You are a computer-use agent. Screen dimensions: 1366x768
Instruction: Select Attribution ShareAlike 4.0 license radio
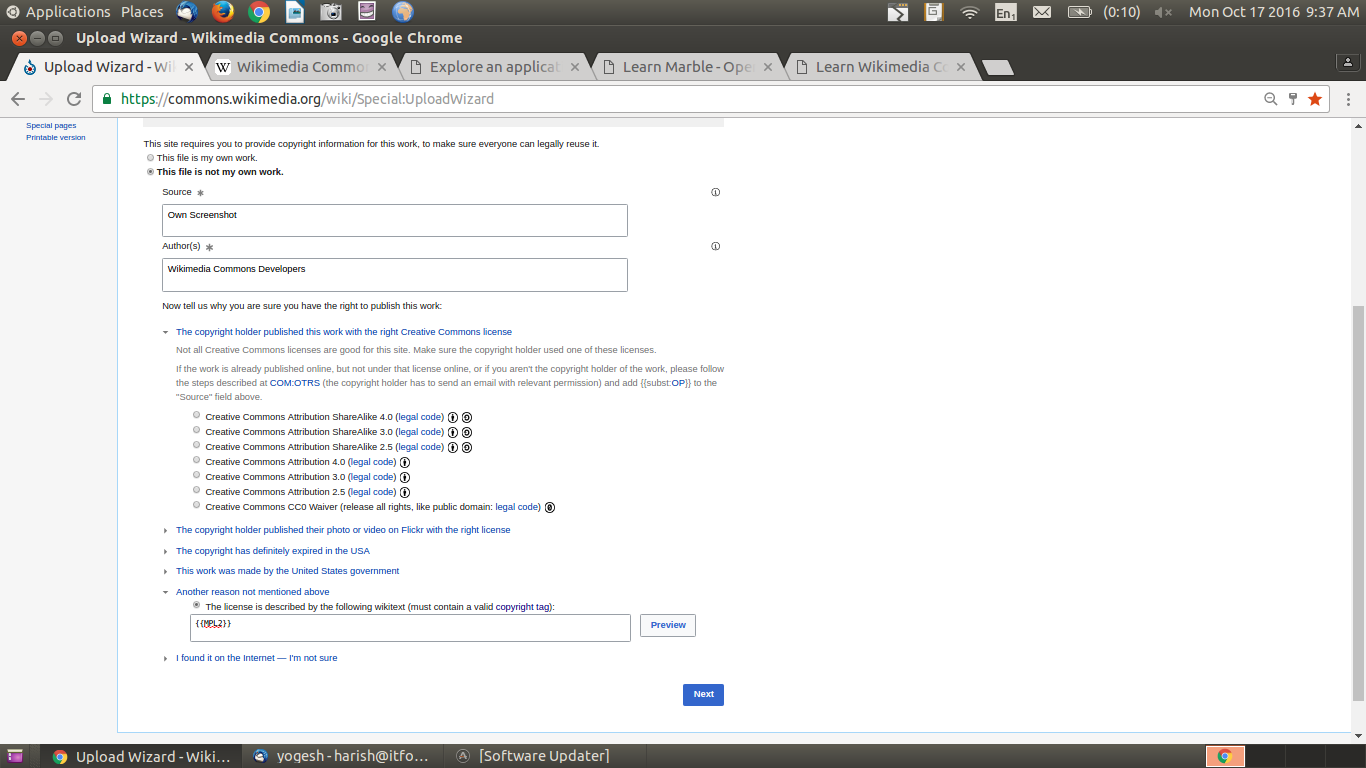(x=197, y=415)
